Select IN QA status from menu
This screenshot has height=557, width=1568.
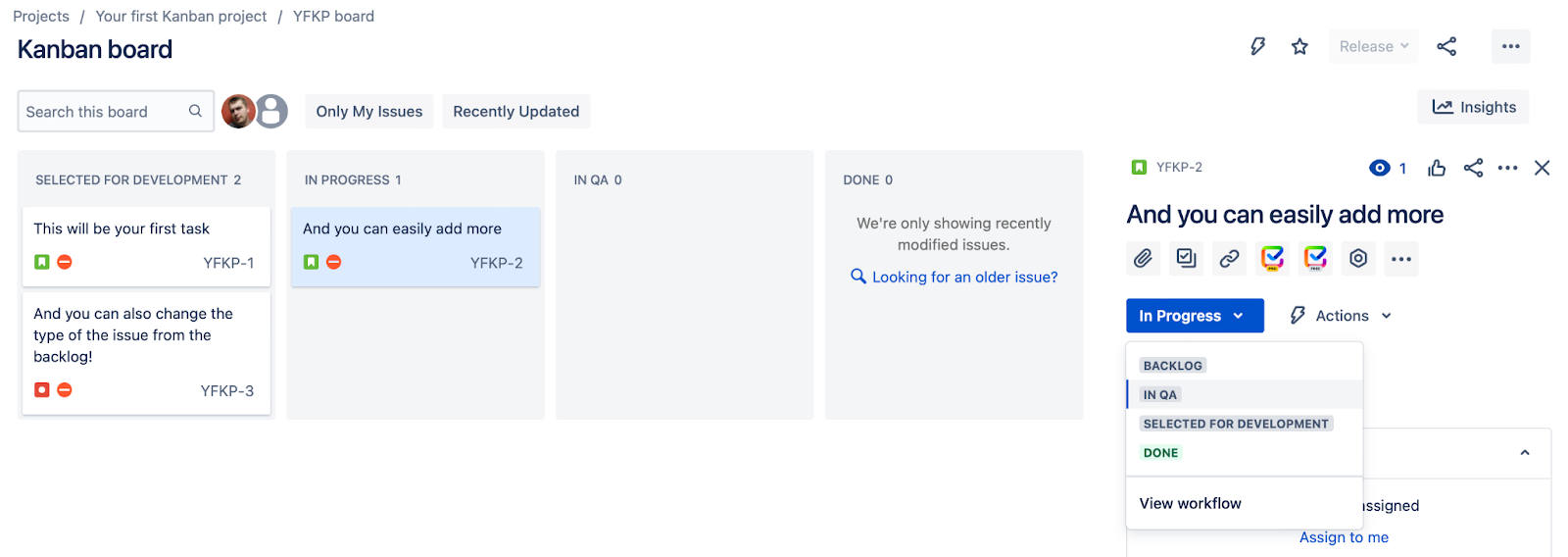point(1160,394)
